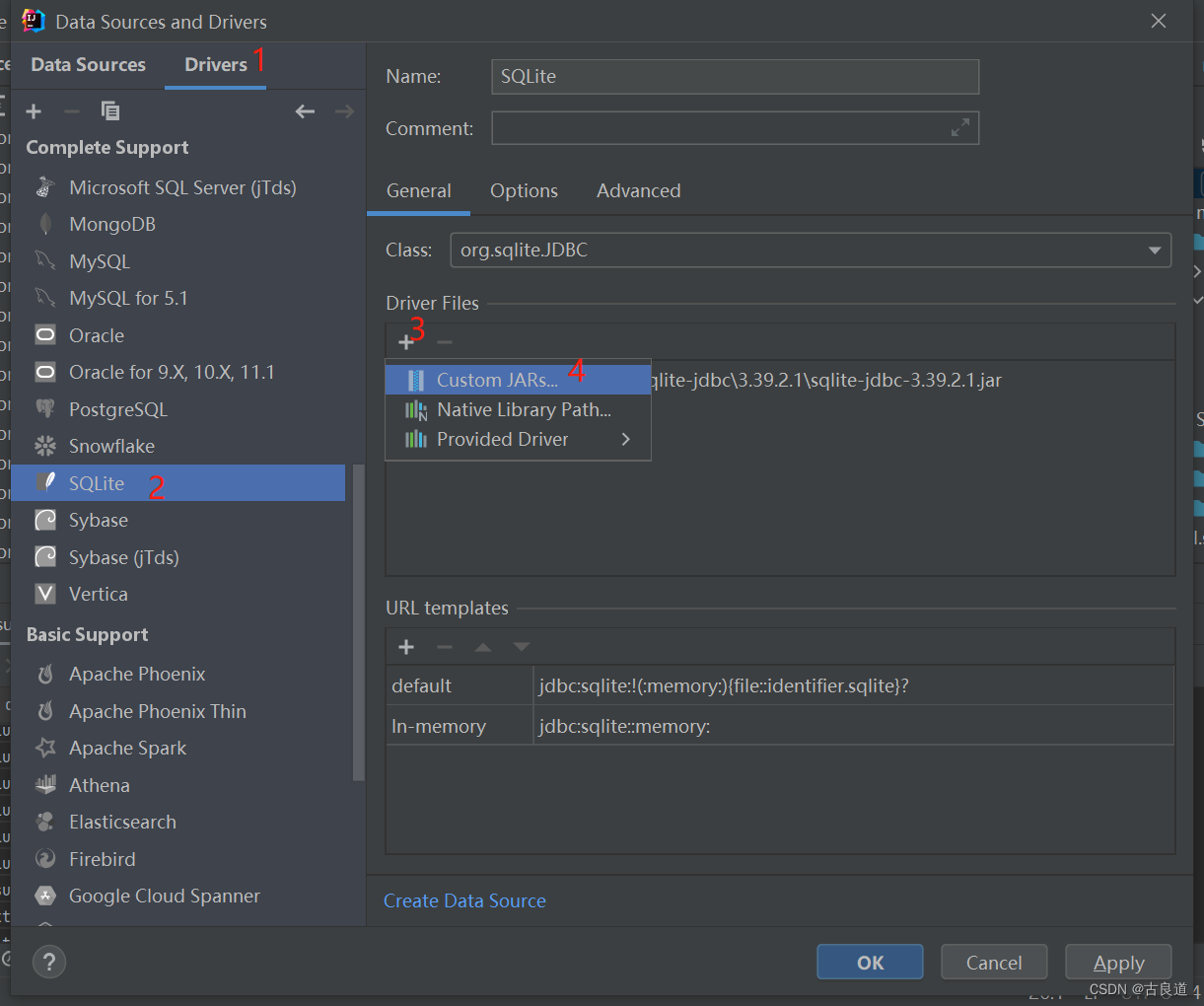This screenshot has width=1204, height=1006.
Task: Remove the selected URL template
Action: [x=445, y=647]
